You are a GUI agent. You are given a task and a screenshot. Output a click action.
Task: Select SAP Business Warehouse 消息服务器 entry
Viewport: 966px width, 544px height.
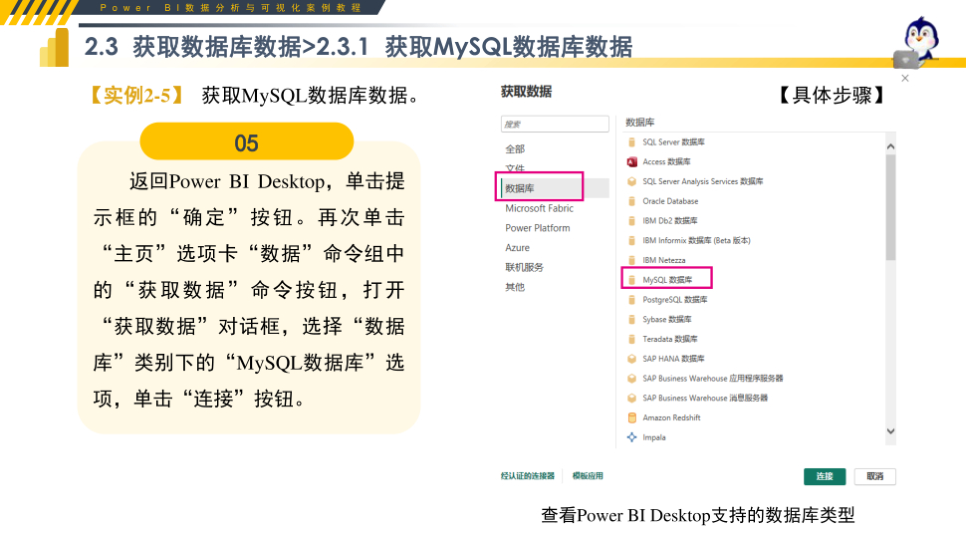click(705, 399)
